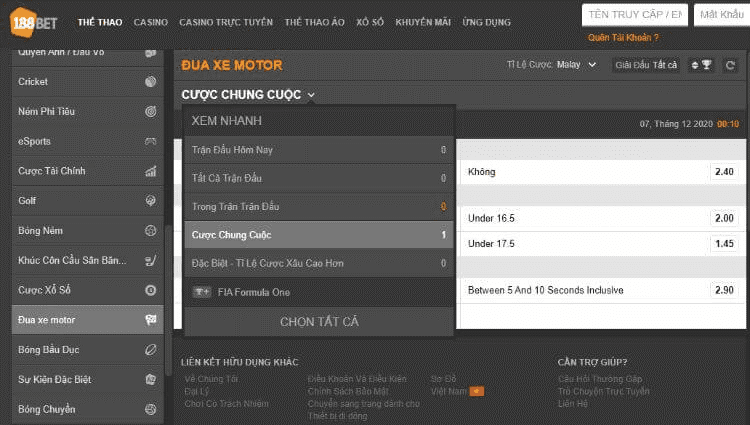Screen dimensions: 750x425
Task: Click the Chọn Tất Cả button
Action: (319, 322)
